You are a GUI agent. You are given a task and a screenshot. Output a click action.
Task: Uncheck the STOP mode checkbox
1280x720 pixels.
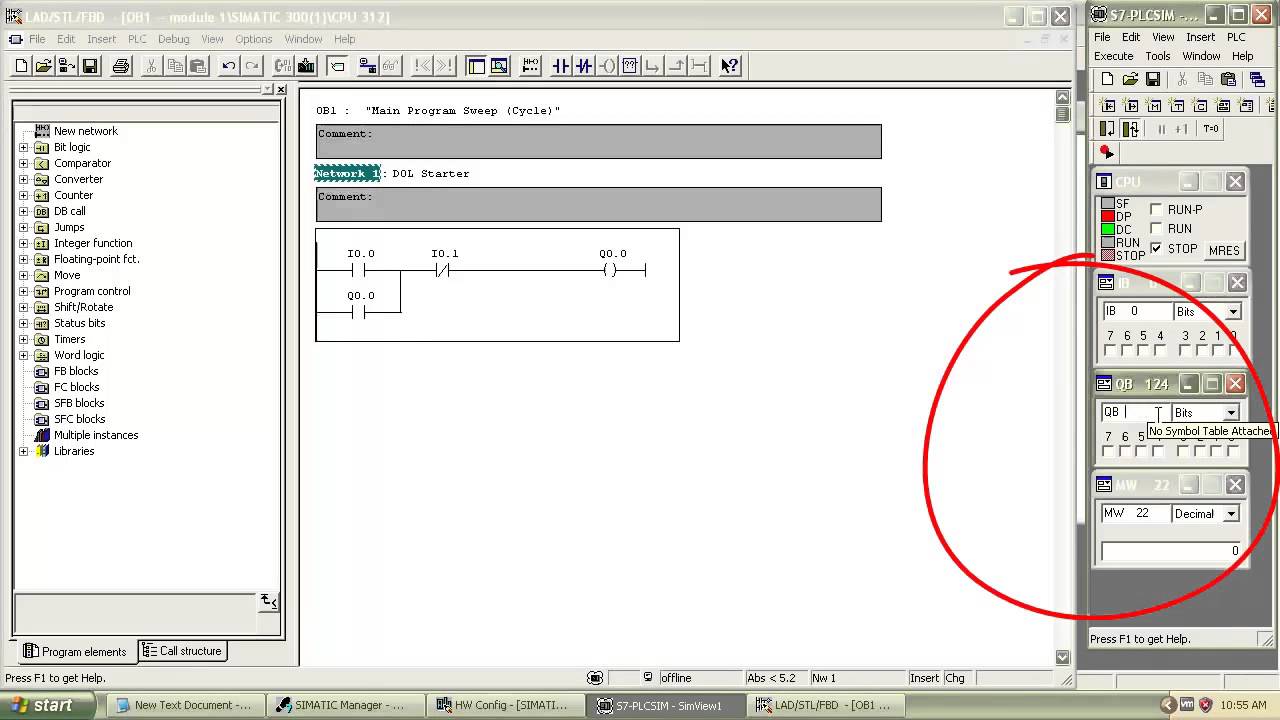click(1156, 248)
